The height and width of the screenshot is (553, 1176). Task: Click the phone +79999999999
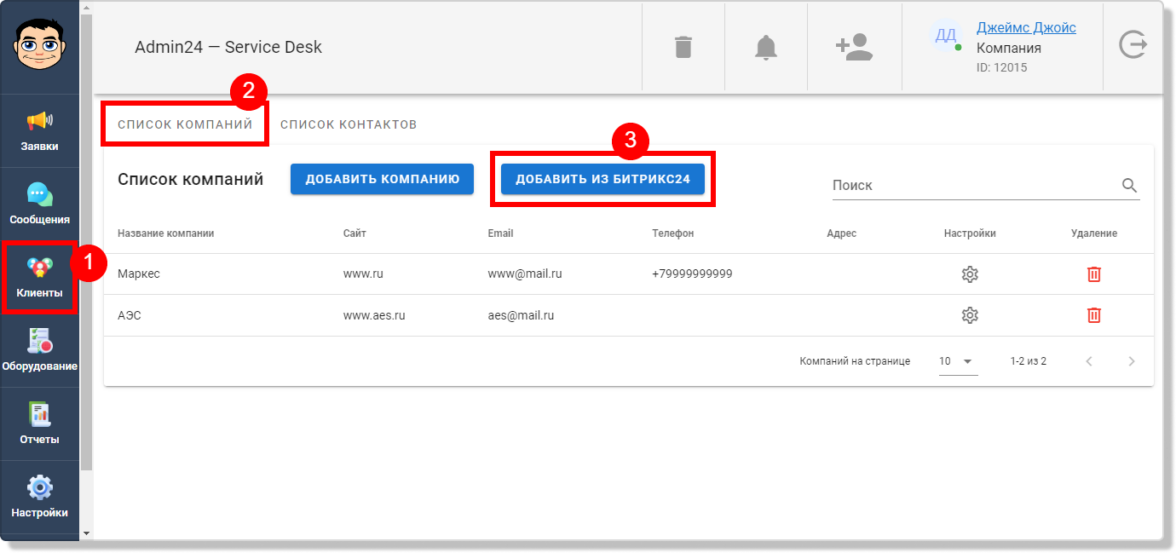pos(692,274)
